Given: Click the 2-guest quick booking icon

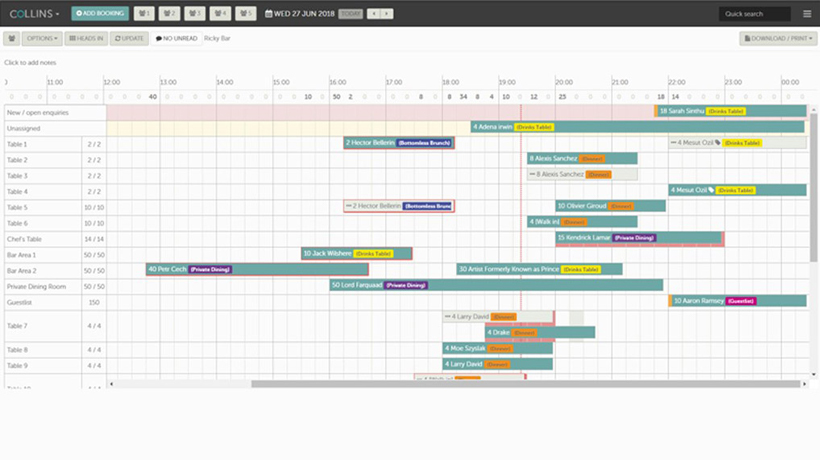Looking at the screenshot, I should tap(169, 14).
